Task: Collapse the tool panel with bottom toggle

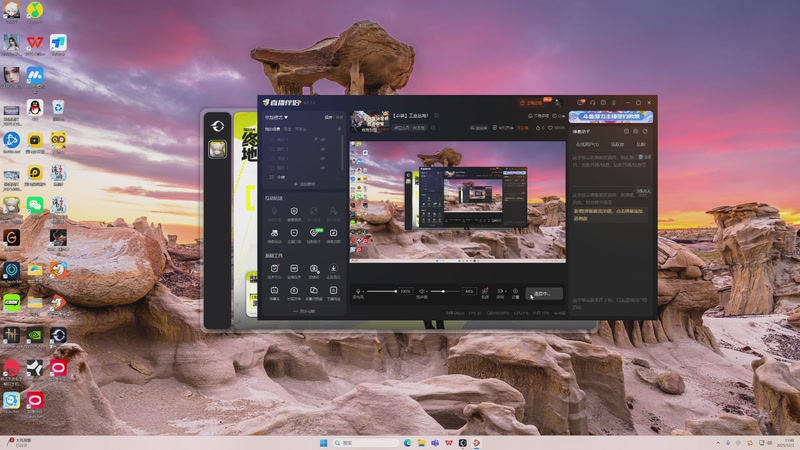Action: [304, 311]
